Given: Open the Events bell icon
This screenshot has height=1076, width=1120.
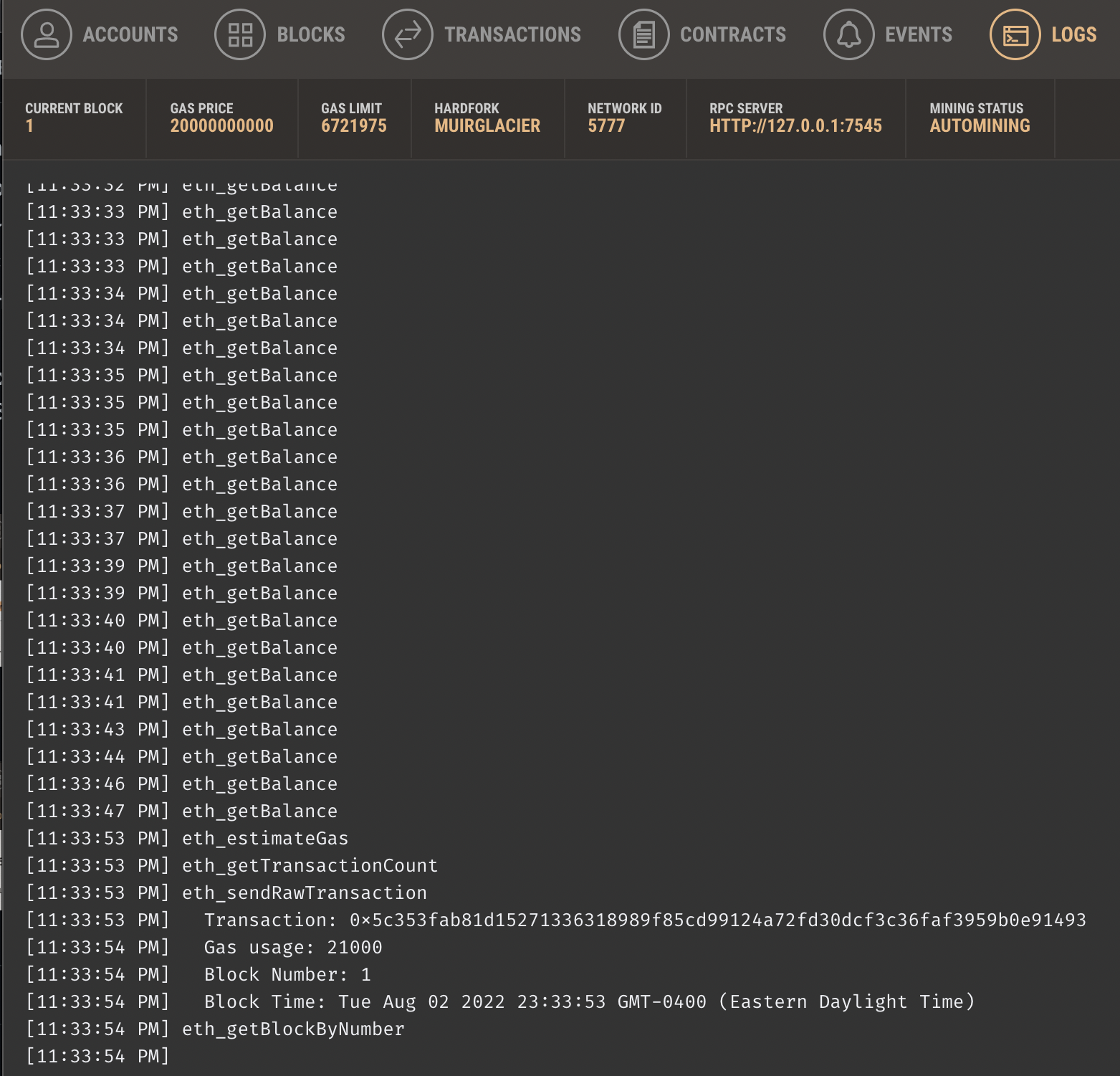Looking at the screenshot, I should coord(848,34).
